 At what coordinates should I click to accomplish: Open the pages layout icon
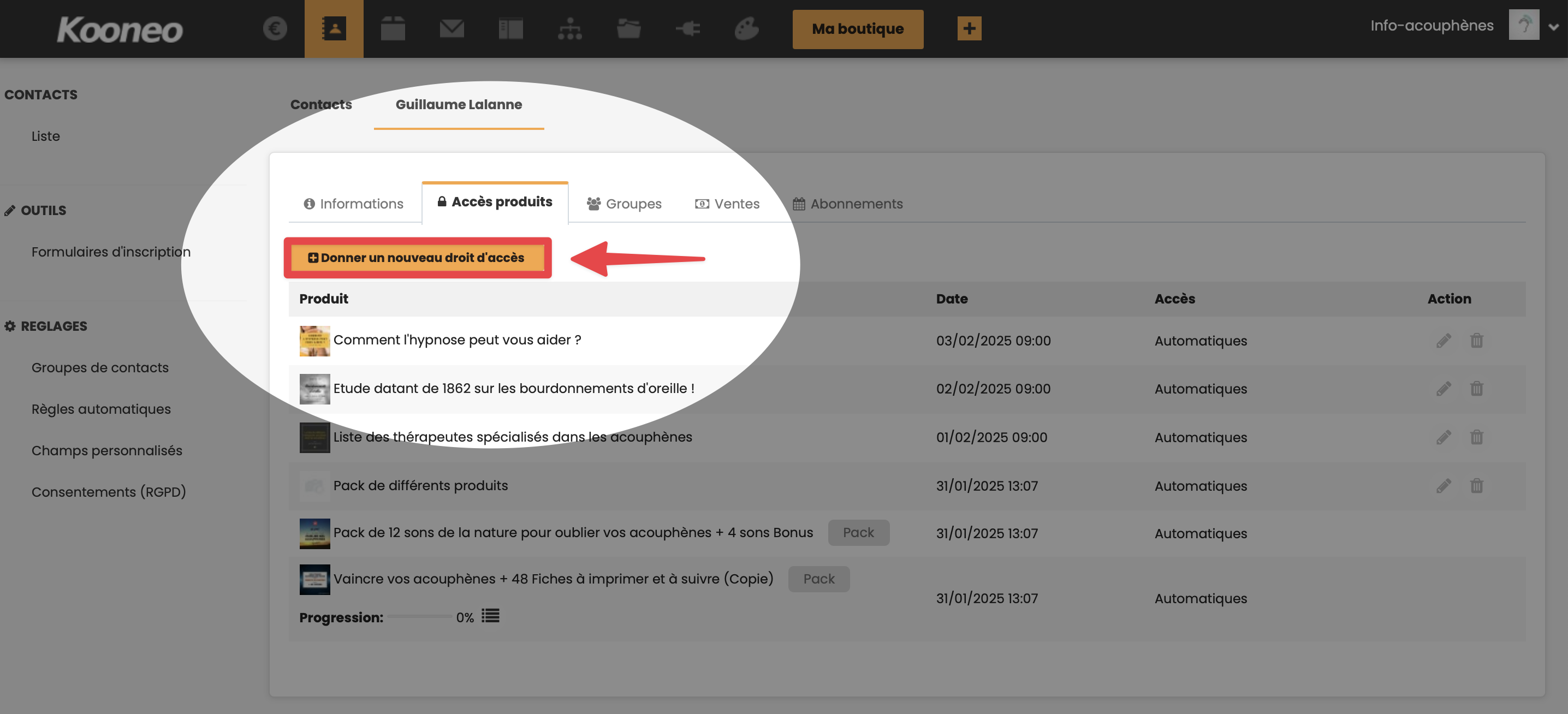point(510,28)
